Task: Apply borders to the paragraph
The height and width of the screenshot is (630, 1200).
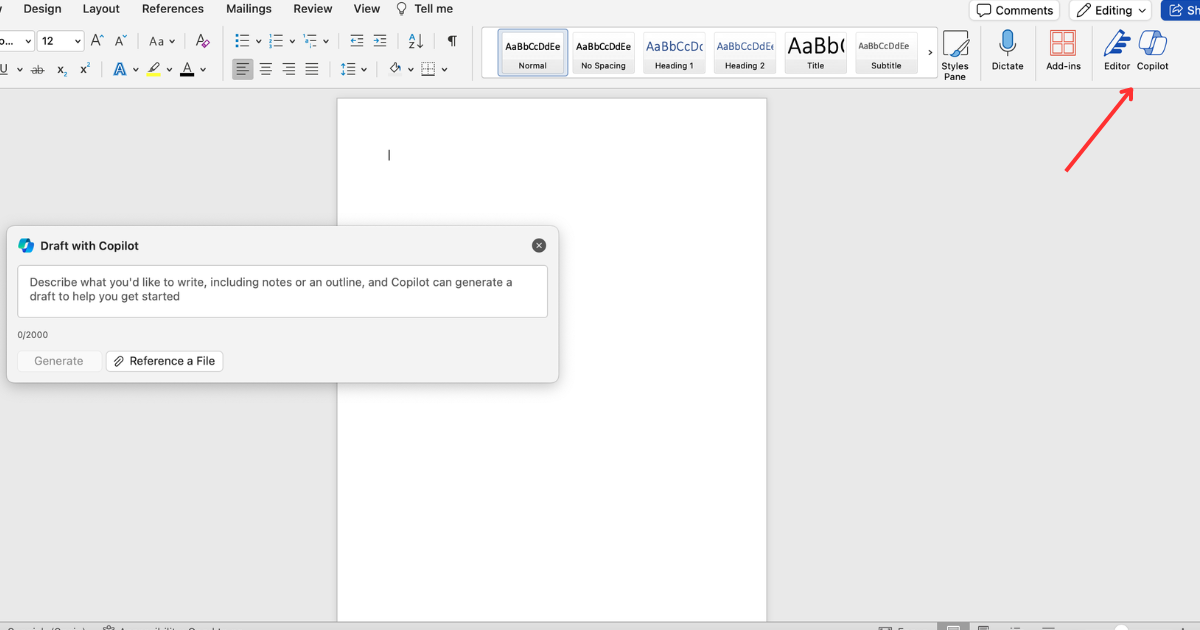Action: pyautogui.click(x=428, y=69)
